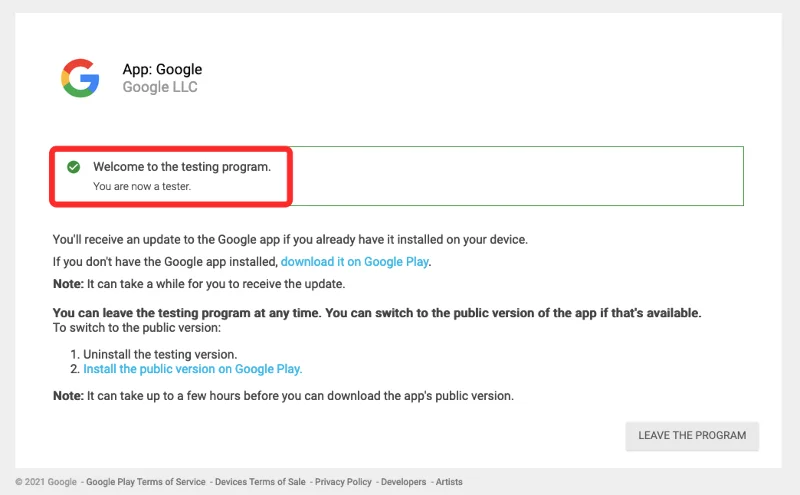Image resolution: width=800 pixels, height=495 pixels.
Task: Open the Devices Terms of Sale link
Action: 260,482
